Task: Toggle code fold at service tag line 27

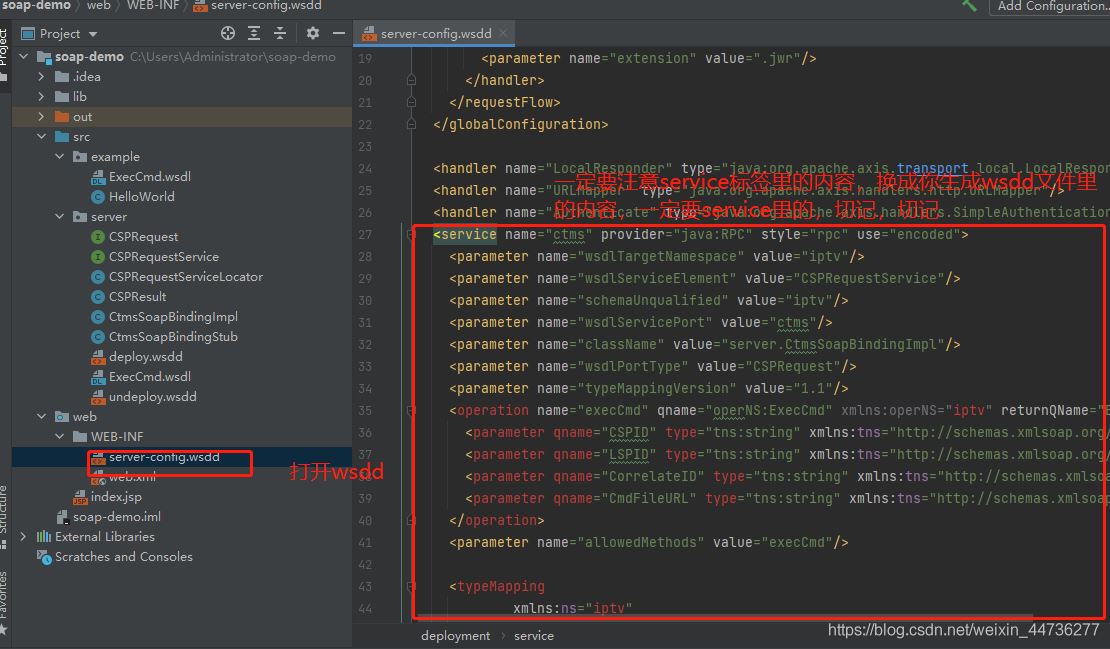Action: point(411,235)
